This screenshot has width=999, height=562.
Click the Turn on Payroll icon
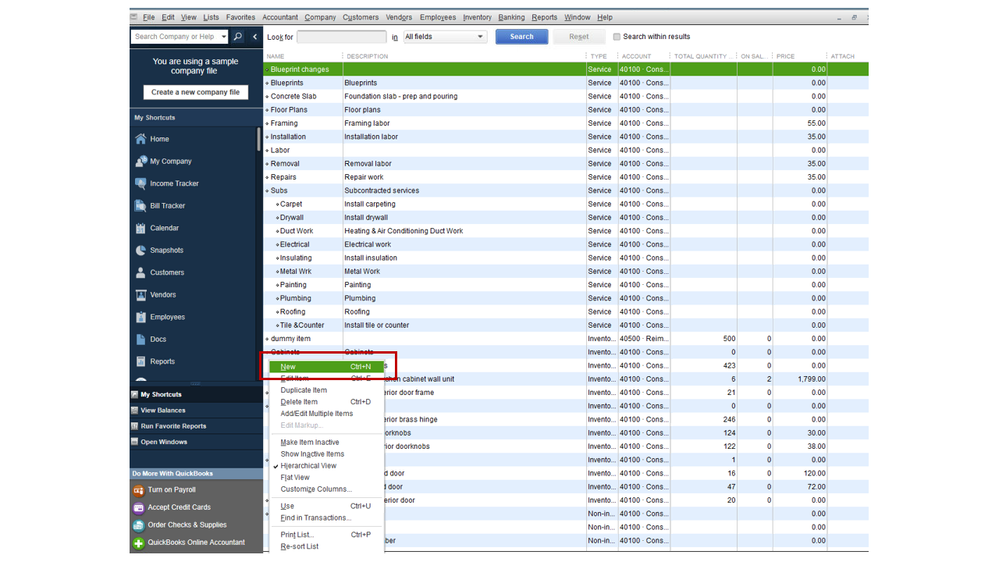pos(138,490)
